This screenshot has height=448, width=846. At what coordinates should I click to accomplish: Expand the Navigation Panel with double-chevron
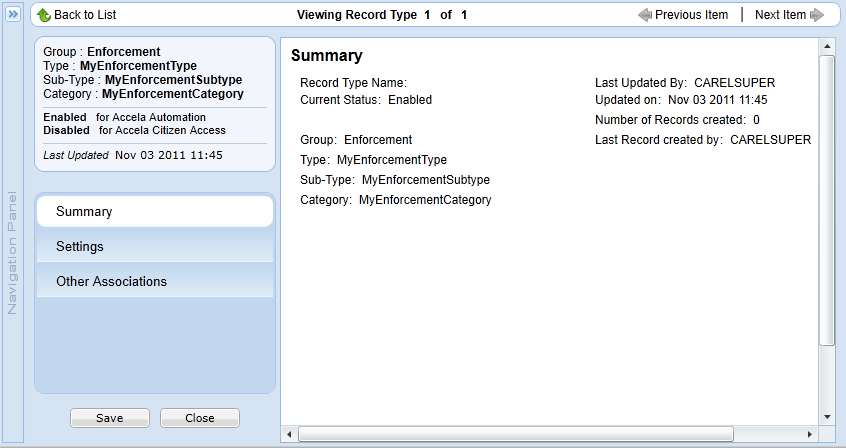coord(14,15)
